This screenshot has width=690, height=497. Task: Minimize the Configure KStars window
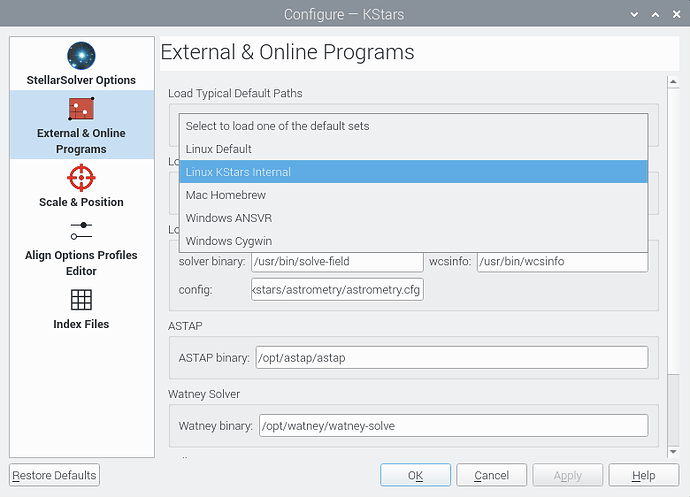[x=634, y=15]
